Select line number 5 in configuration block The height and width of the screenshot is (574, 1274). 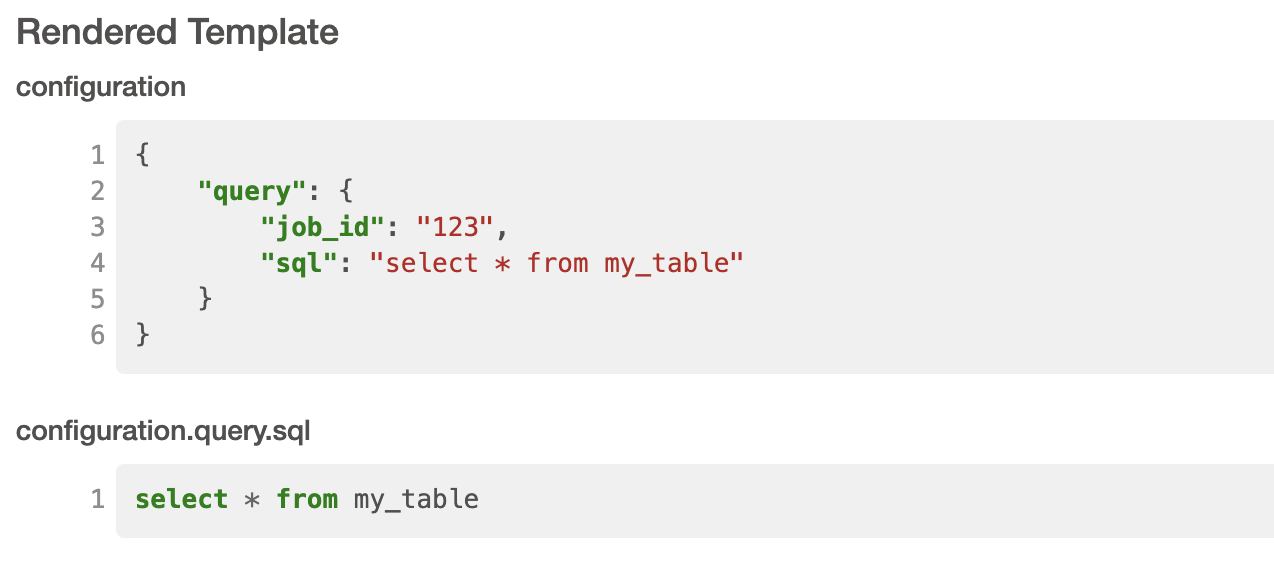click(97, 298)
